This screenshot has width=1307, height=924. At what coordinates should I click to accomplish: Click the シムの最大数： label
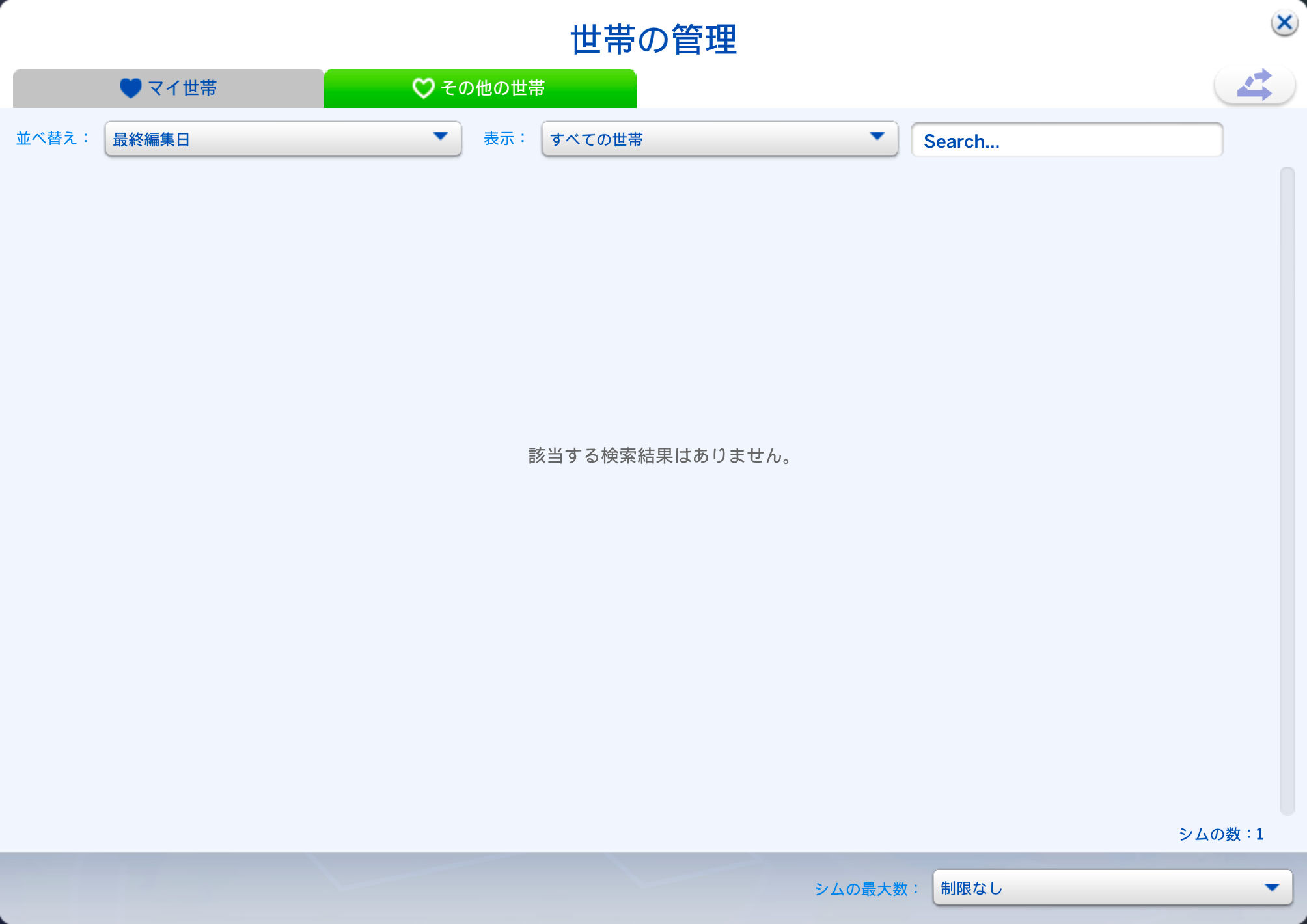click(867, 889)
